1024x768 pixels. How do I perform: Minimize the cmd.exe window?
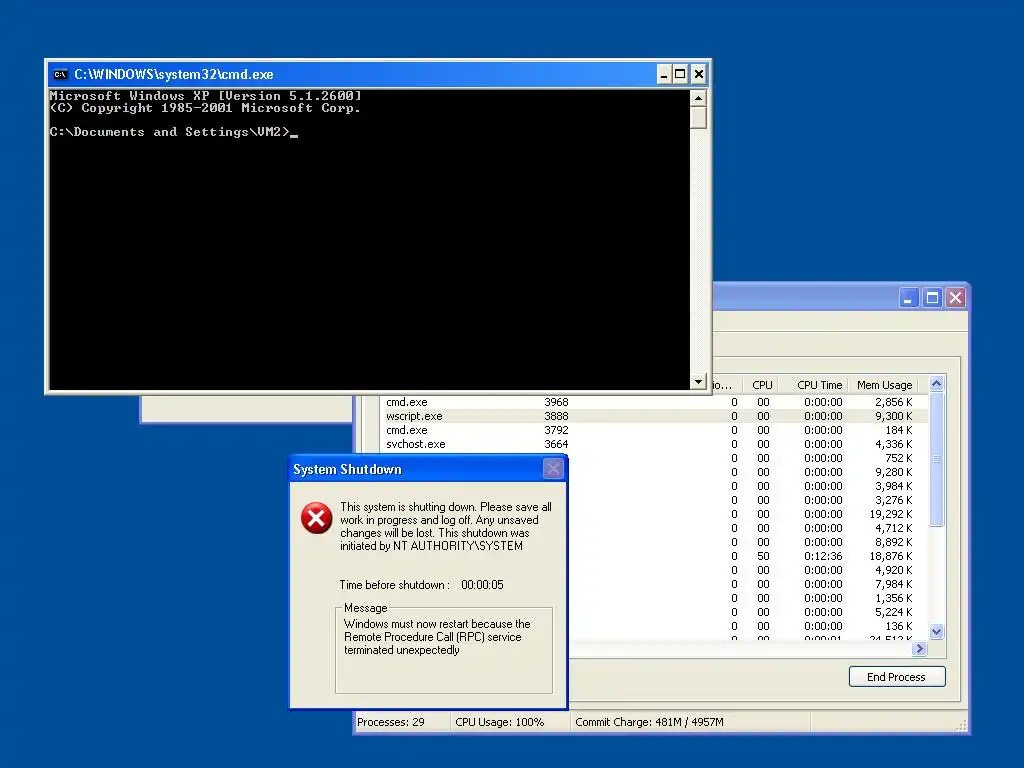pyautogui.click(x=664, y=74)
